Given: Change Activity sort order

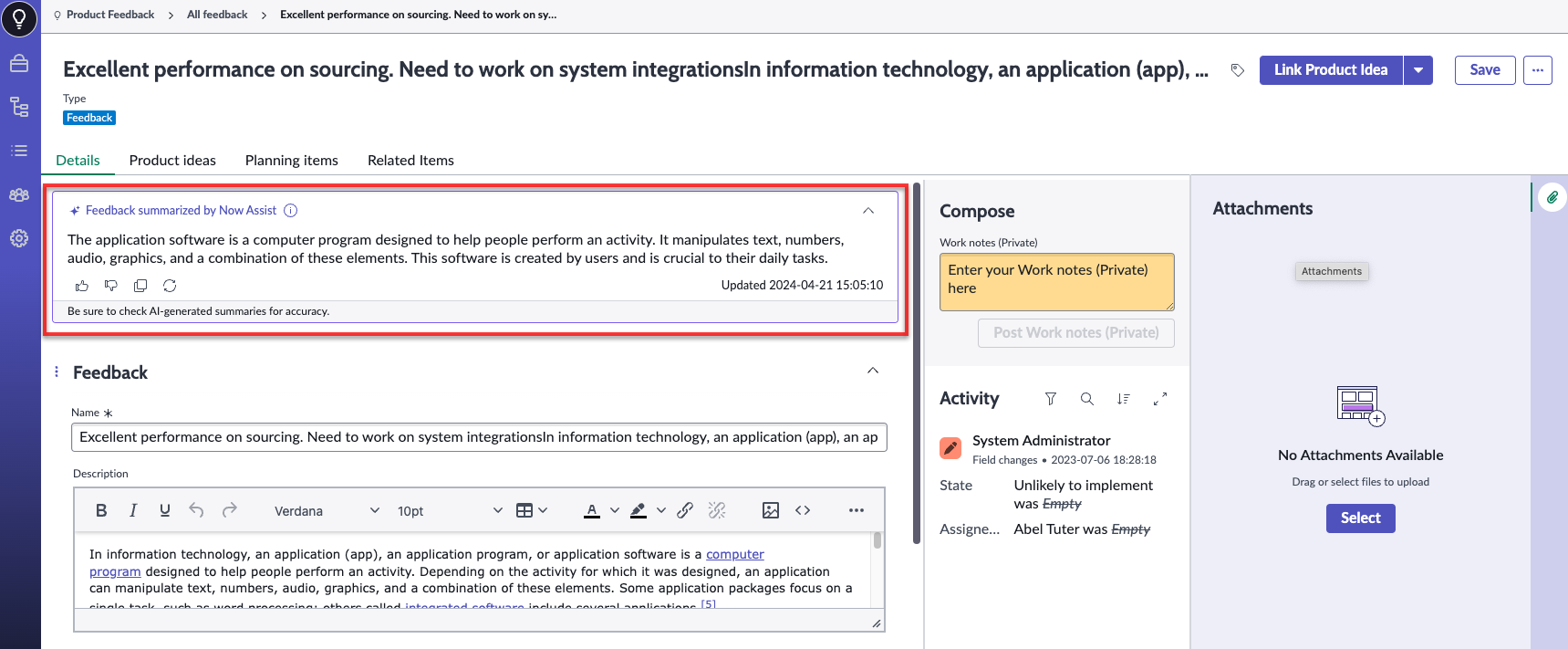Looking at the screenshot, I should [x=1124, y=399].
